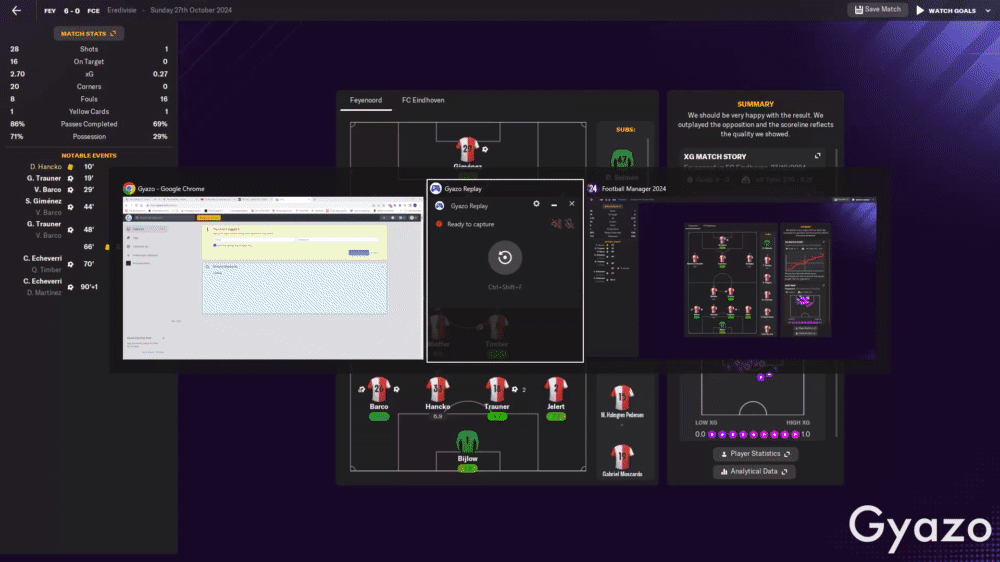Click the Football Manager 24 icon in switcher

[592, 189]
